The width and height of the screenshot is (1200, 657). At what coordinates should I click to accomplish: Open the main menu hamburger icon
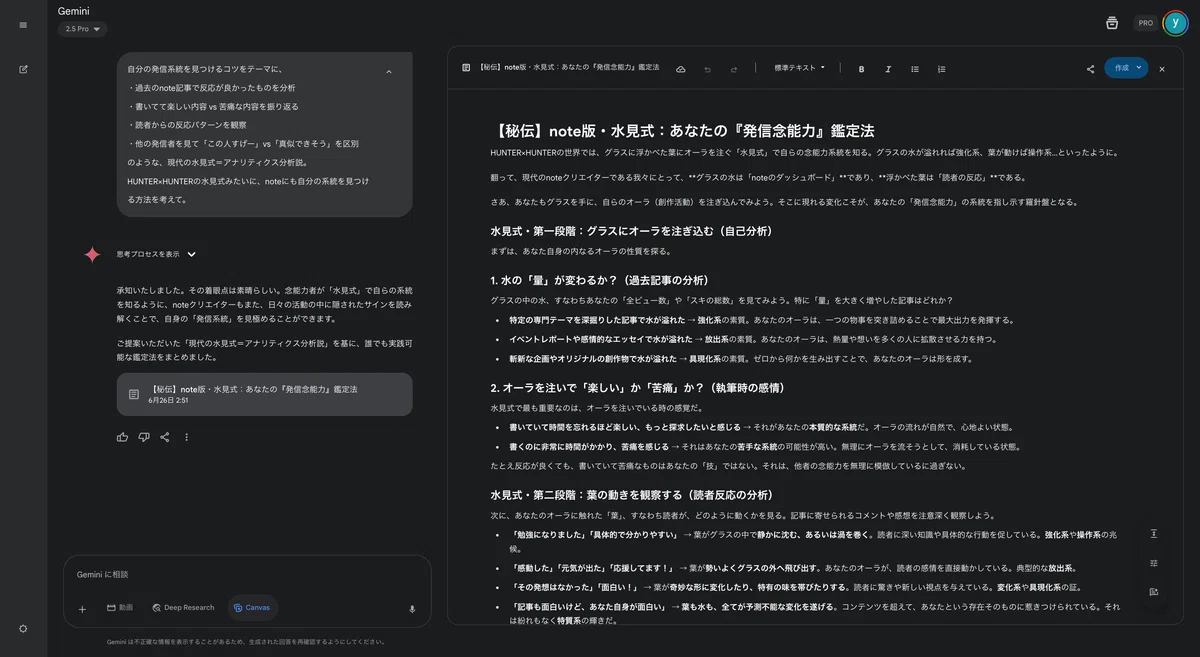[x=23, y=25]
